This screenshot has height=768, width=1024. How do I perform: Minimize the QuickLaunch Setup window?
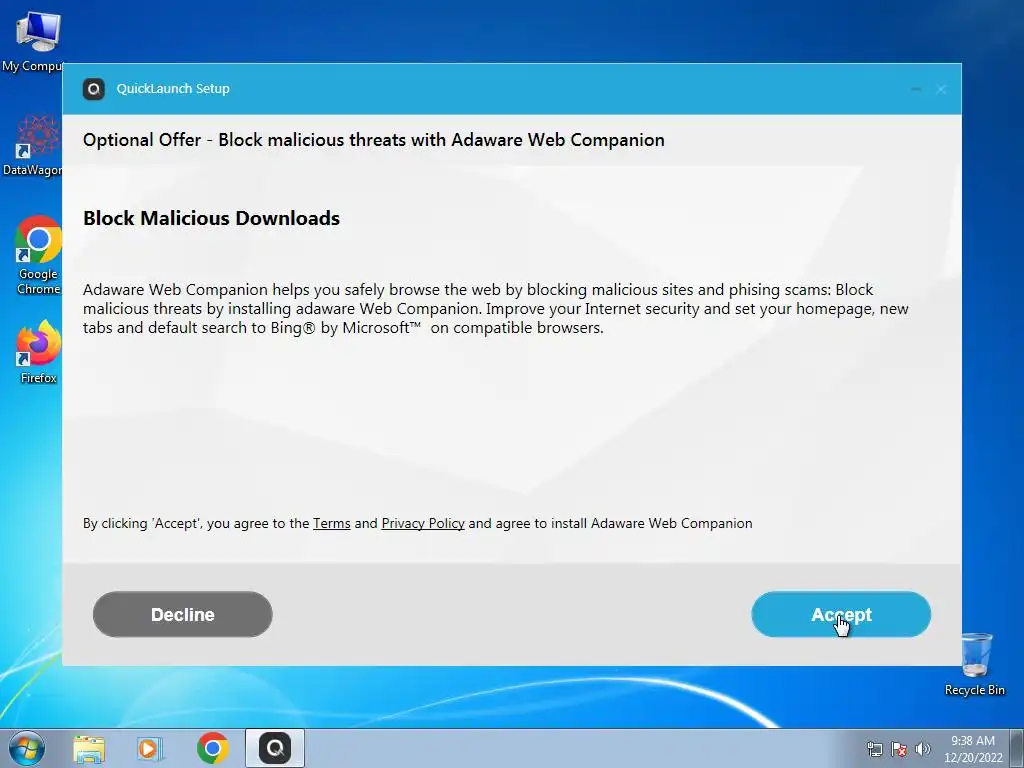[x=916, y=89]
